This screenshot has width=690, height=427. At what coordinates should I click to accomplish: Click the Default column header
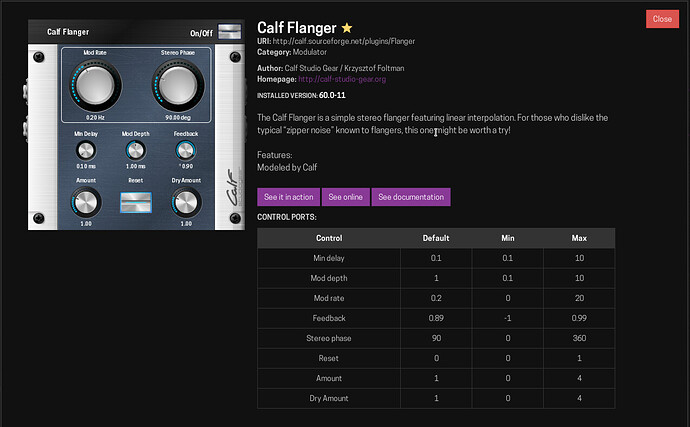(436, 238)
